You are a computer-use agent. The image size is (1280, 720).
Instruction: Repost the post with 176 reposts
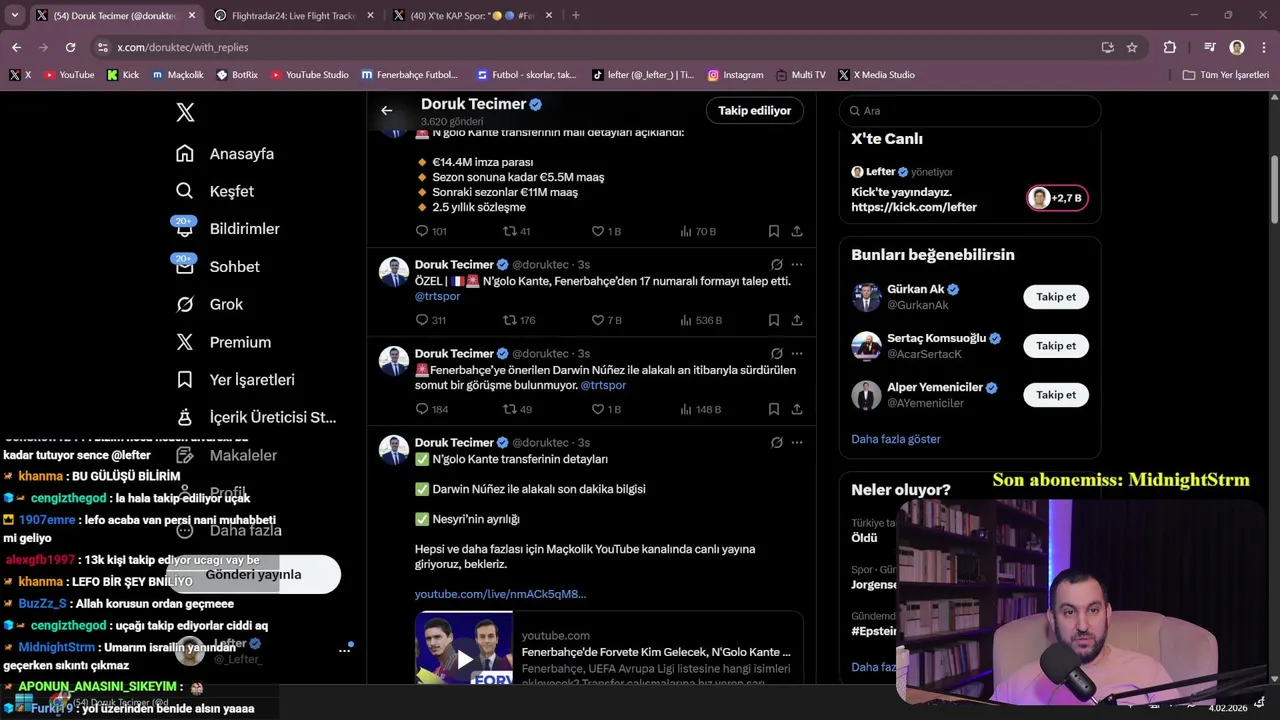coord(519,320)
